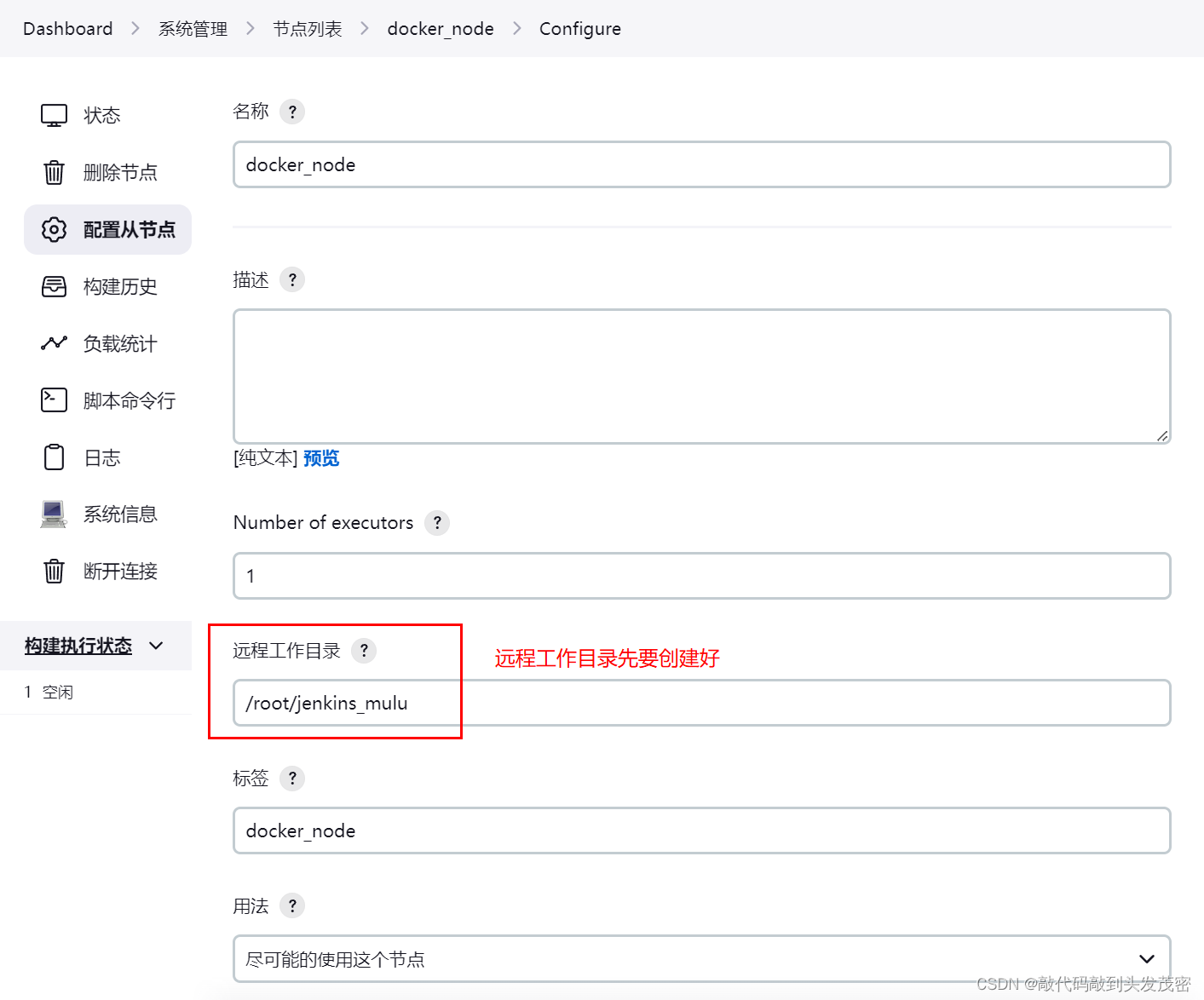This screenshot has height=1000, width=1204.
Task: Select 配置从节点 in the sidebar
Action: [107, 229]
